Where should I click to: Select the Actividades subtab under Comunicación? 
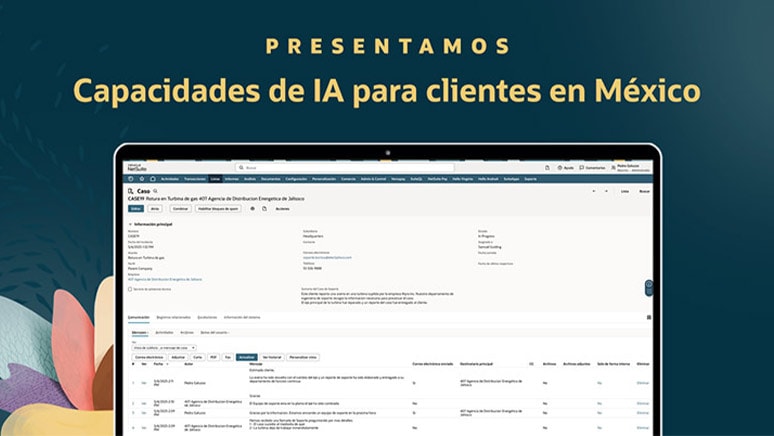(x=164, y=333)
